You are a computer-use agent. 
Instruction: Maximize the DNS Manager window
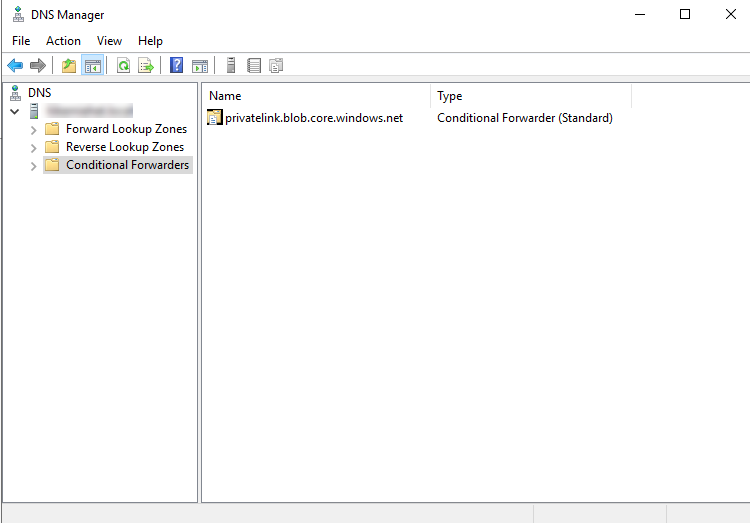pyautogui.click(x=685, y=14)
